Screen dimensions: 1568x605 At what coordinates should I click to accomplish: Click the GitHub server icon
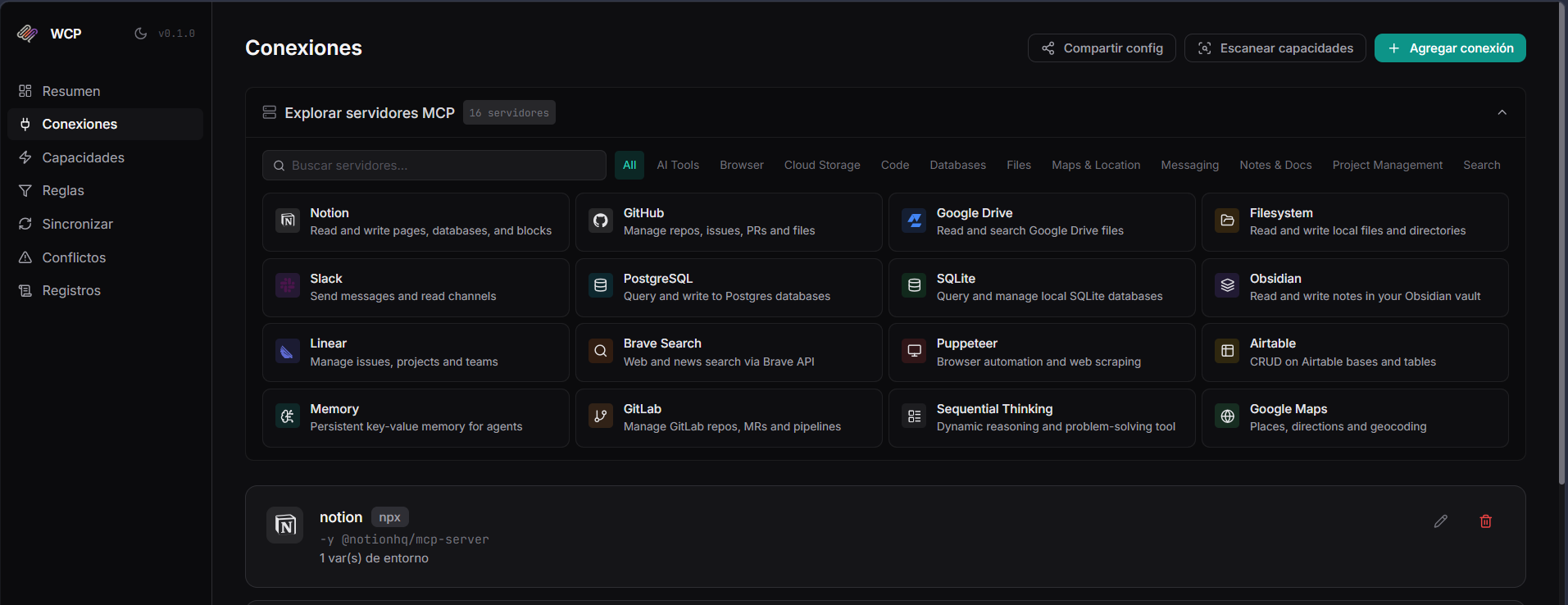click(601, 221)
